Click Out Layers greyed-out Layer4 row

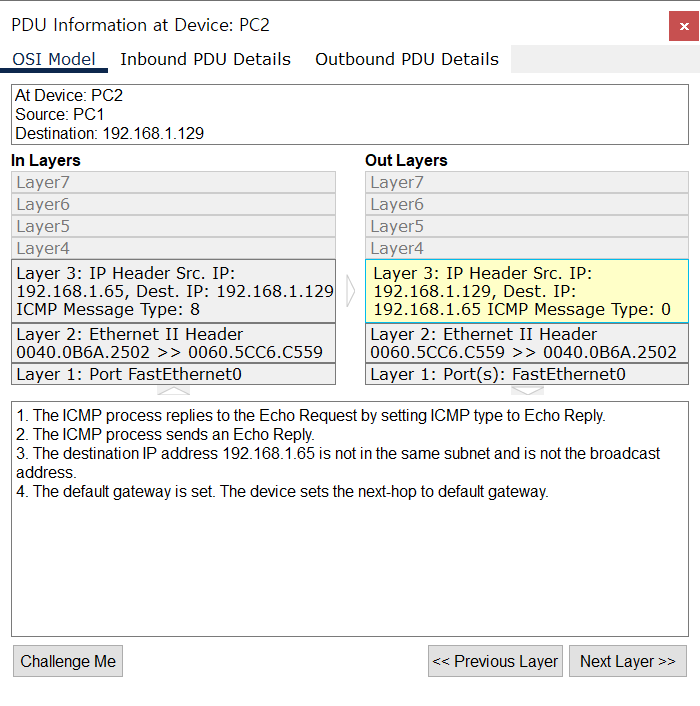527,249
